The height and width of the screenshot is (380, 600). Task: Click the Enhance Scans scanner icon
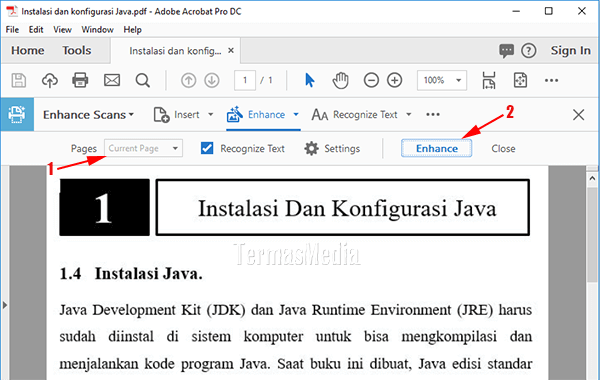[x=17, y=114]
